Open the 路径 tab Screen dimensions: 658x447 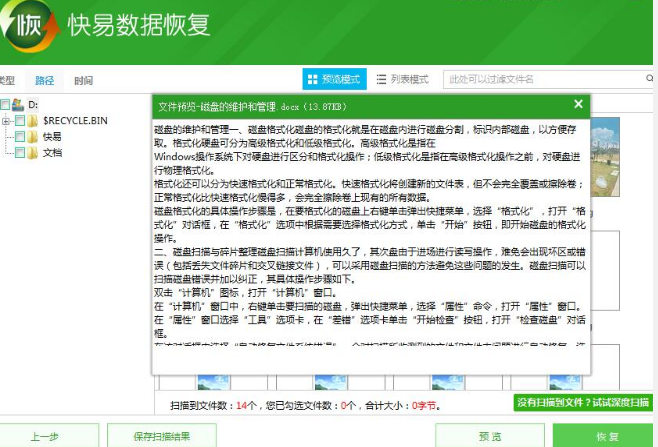pos(44,80)
